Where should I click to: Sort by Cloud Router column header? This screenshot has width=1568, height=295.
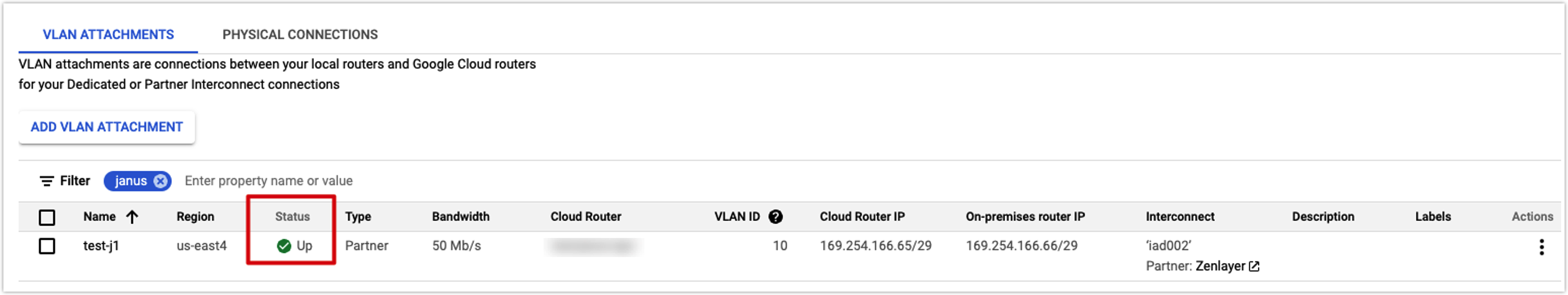tap(585, 216)
